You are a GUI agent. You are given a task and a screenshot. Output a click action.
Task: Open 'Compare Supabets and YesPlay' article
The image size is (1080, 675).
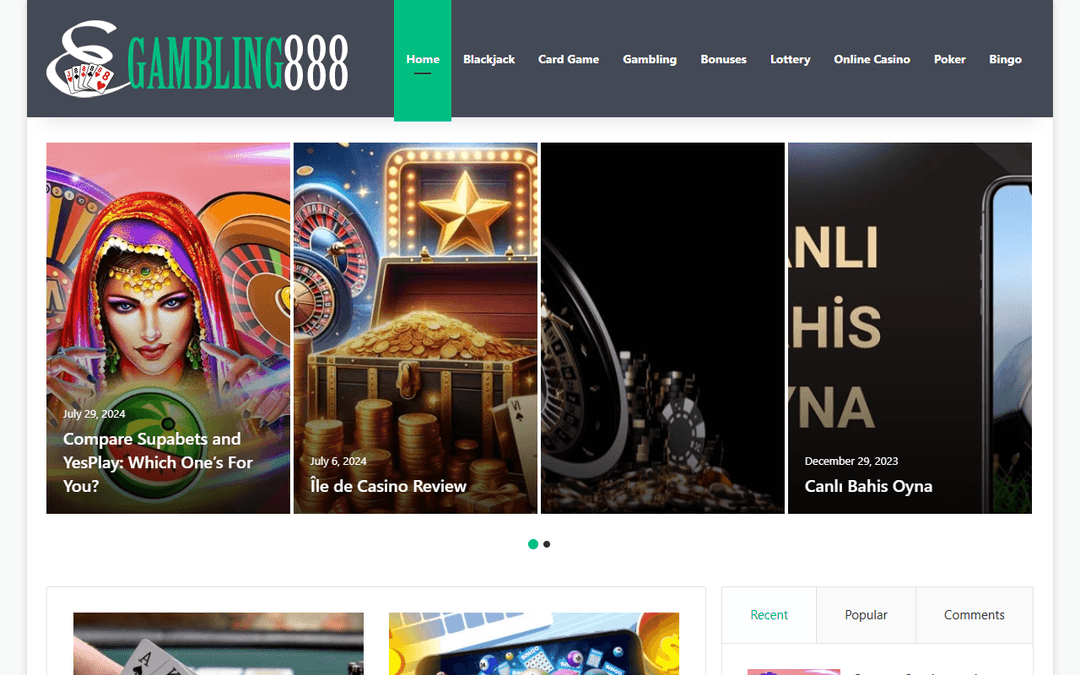coord(158,462)
